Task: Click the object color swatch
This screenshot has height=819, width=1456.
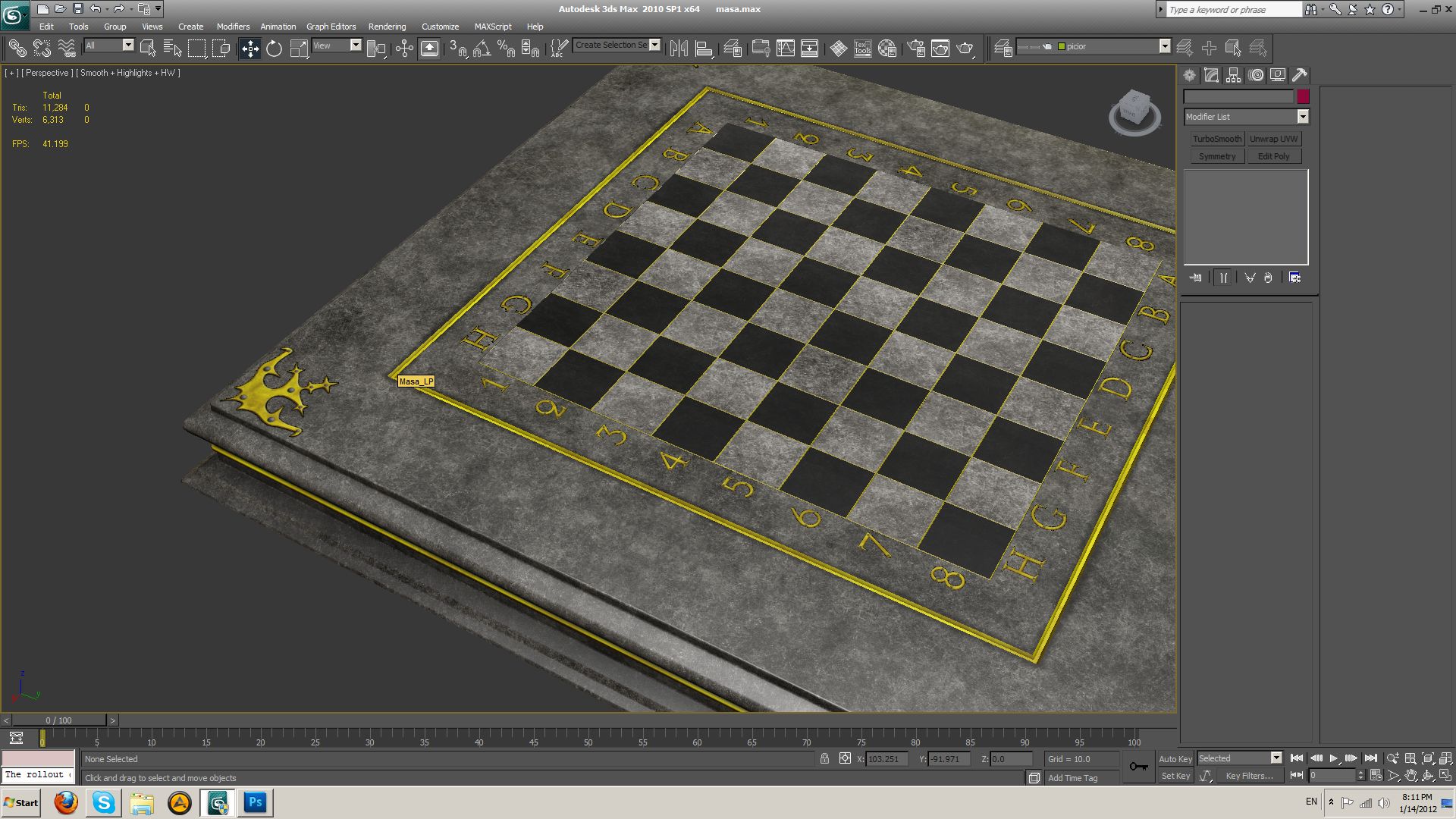Action: [1303, 96]
